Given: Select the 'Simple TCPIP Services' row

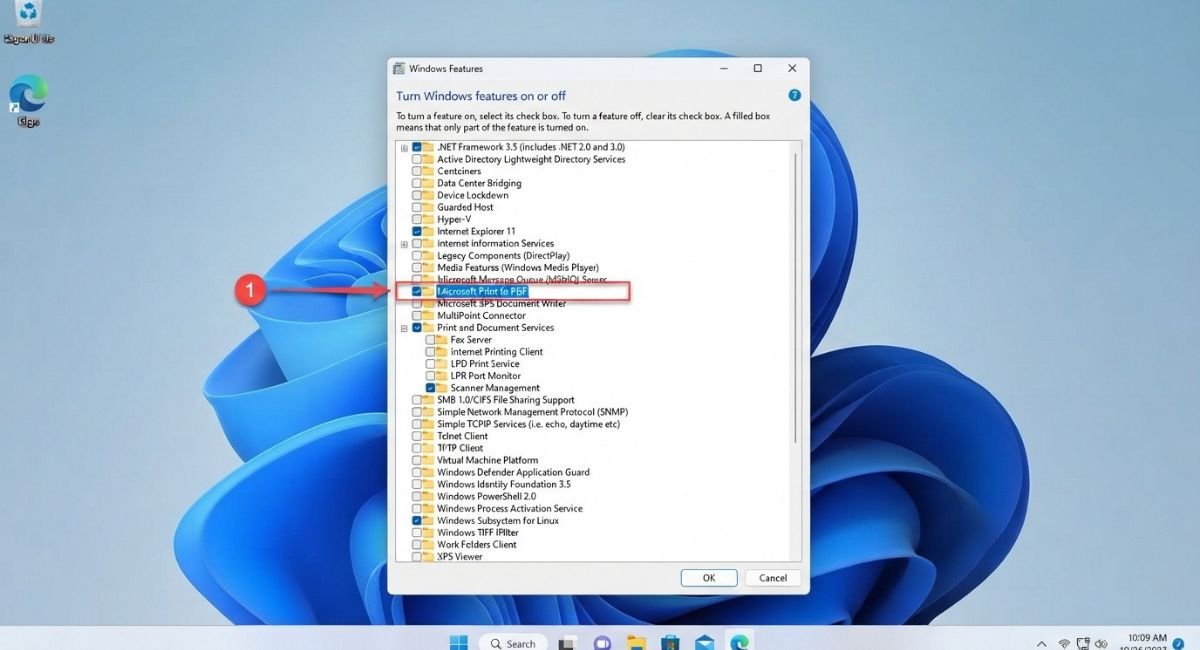Looking at the screenshot, I should [528, 424].
